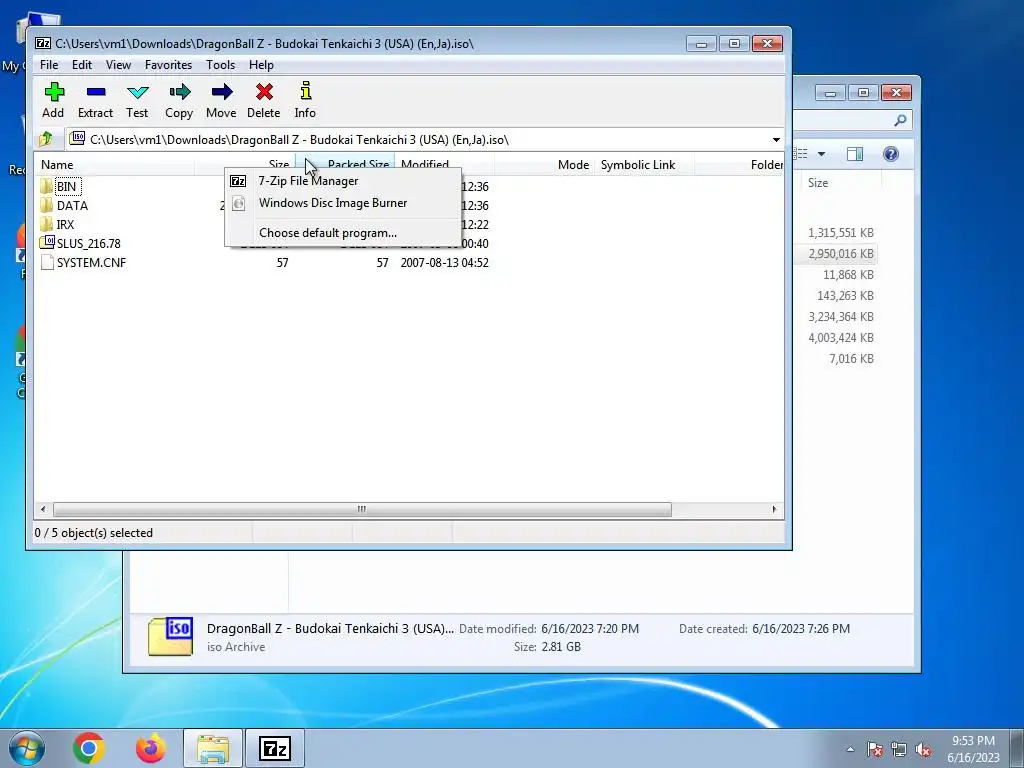
Task: Click the muted volume tray icon
Action: click(x=923, y=749)
